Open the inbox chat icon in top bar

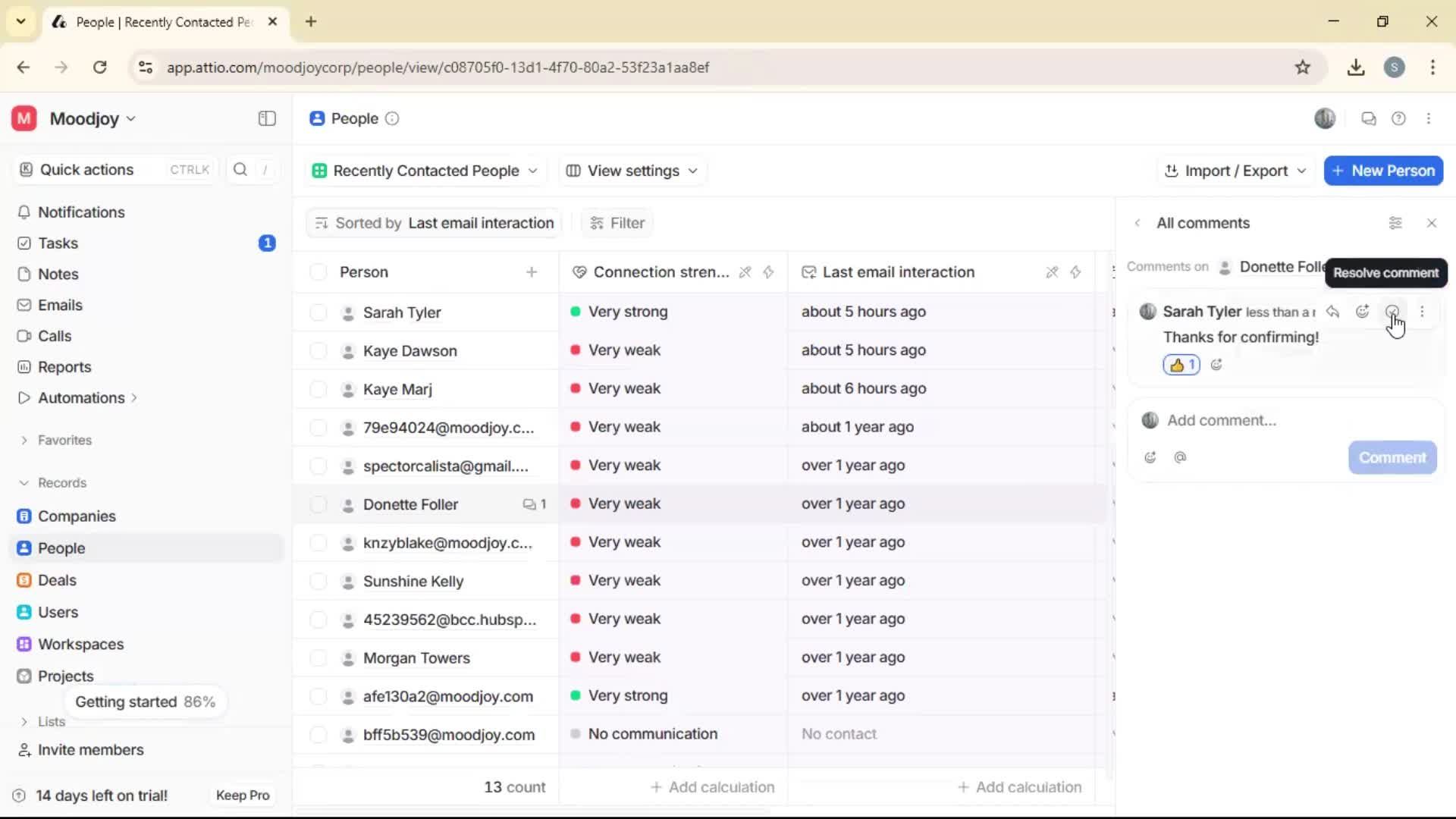(x=1368, y=118)
